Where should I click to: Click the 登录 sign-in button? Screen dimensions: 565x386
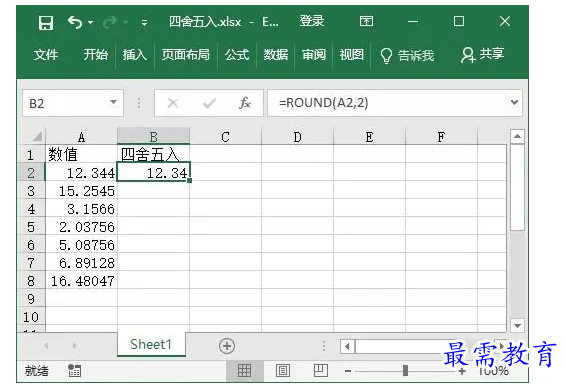(x=312, y=21)
